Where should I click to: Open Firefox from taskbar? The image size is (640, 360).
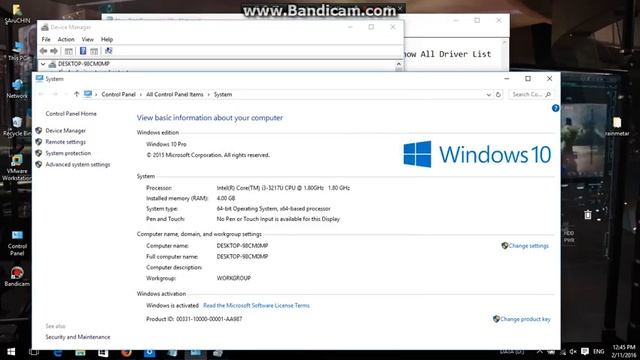pyautogui.click(x=126, y=352)
